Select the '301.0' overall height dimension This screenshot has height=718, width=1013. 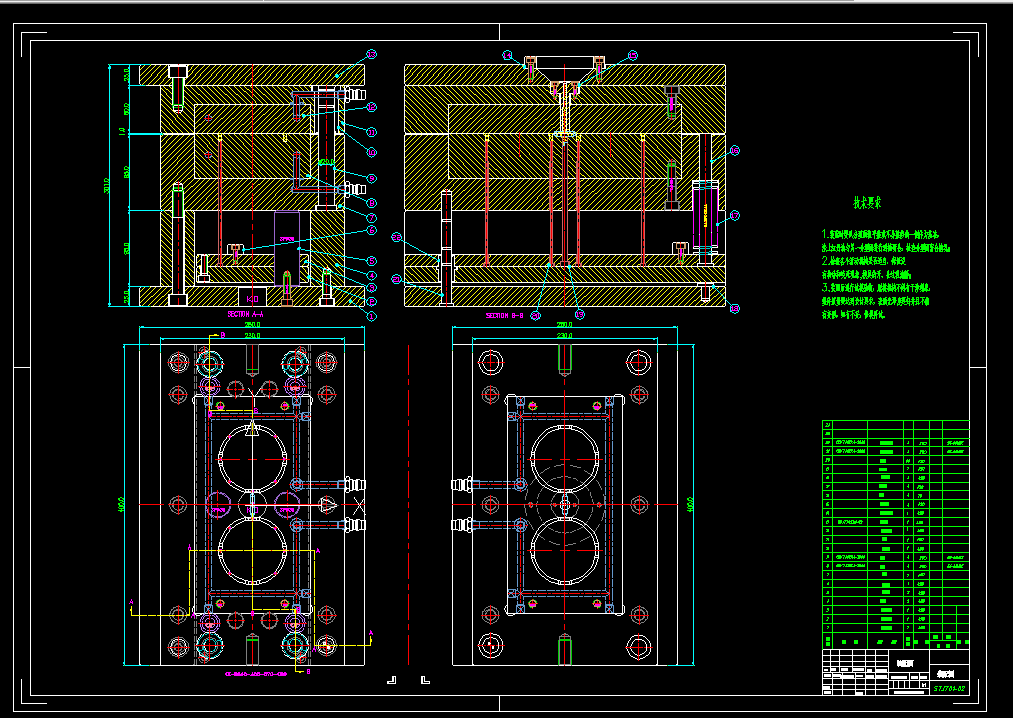[x=107, y=185]
